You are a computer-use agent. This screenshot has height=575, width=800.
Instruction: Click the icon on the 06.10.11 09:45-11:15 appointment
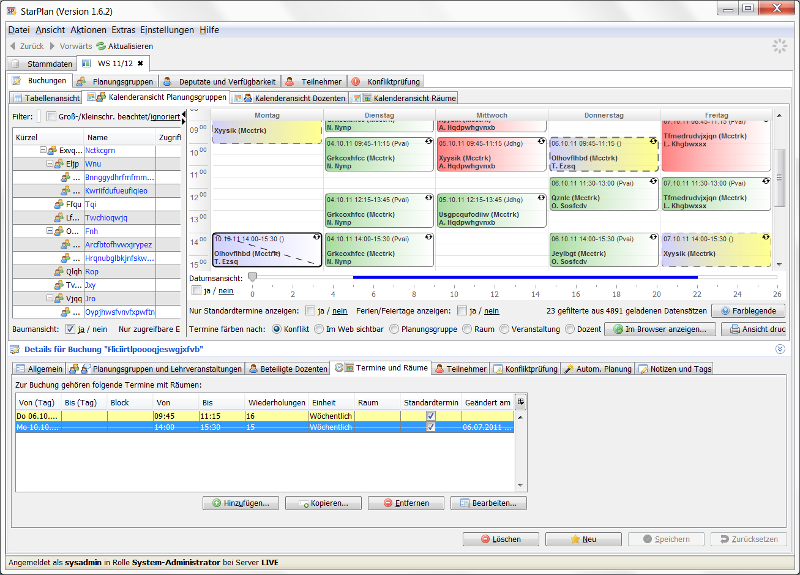tap(654, 142)
